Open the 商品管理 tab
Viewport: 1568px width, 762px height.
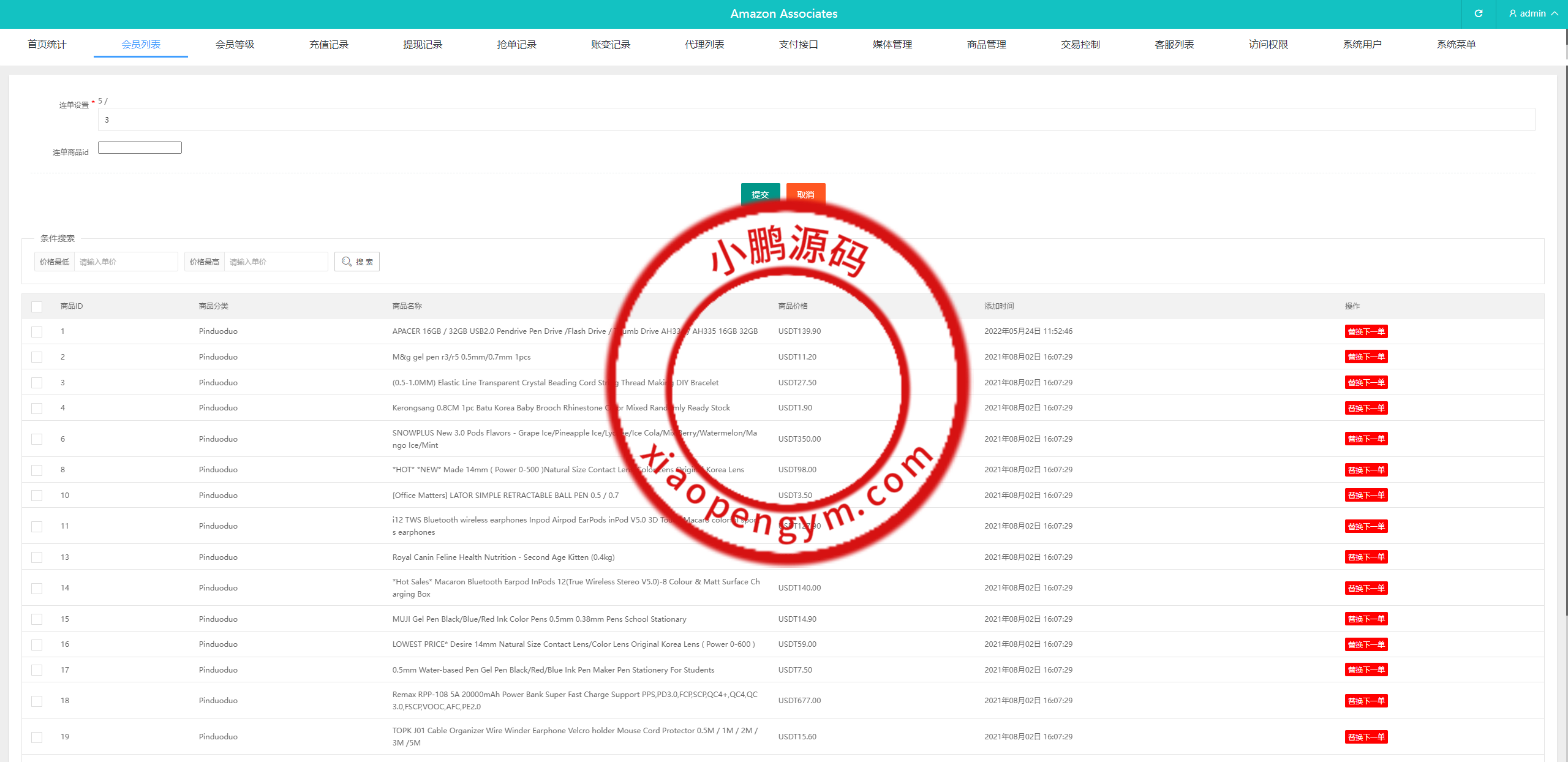click(x=986, y=44)
